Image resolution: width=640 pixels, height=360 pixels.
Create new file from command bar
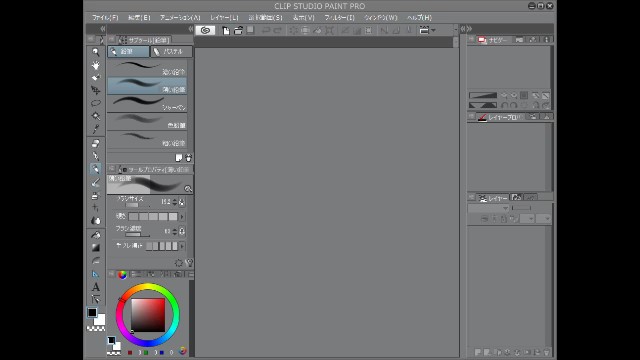point(226,30)
